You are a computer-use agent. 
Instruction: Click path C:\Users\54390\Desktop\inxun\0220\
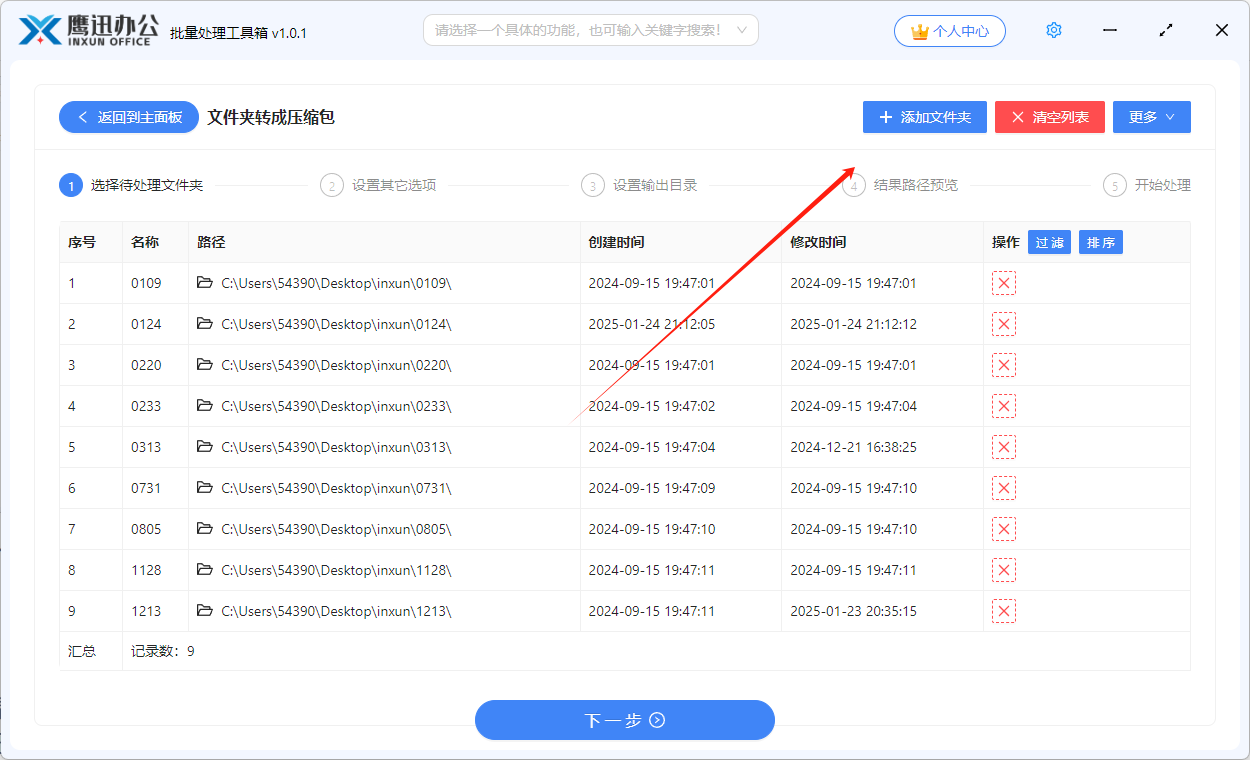click(336, 365)
